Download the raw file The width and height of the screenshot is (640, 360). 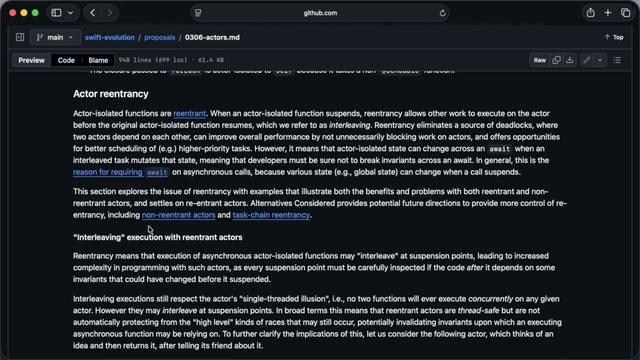[569, 60]
